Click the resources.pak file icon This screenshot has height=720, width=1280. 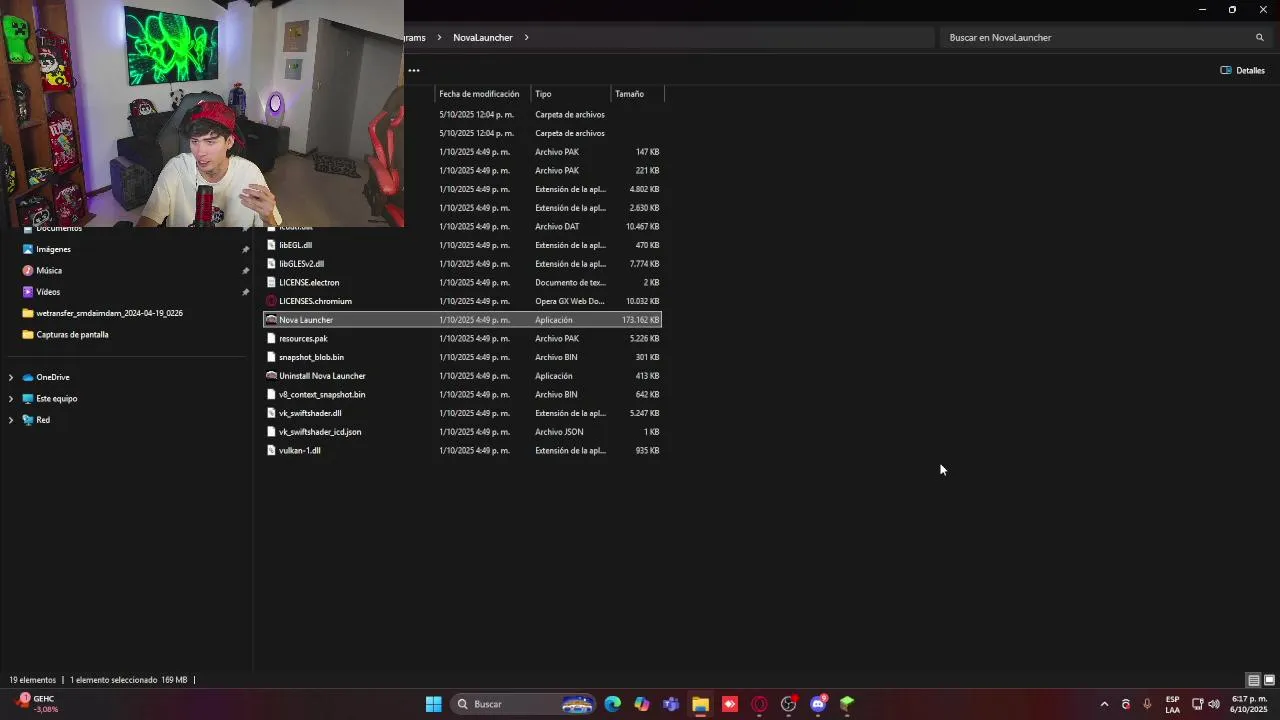tap(271, 339)
